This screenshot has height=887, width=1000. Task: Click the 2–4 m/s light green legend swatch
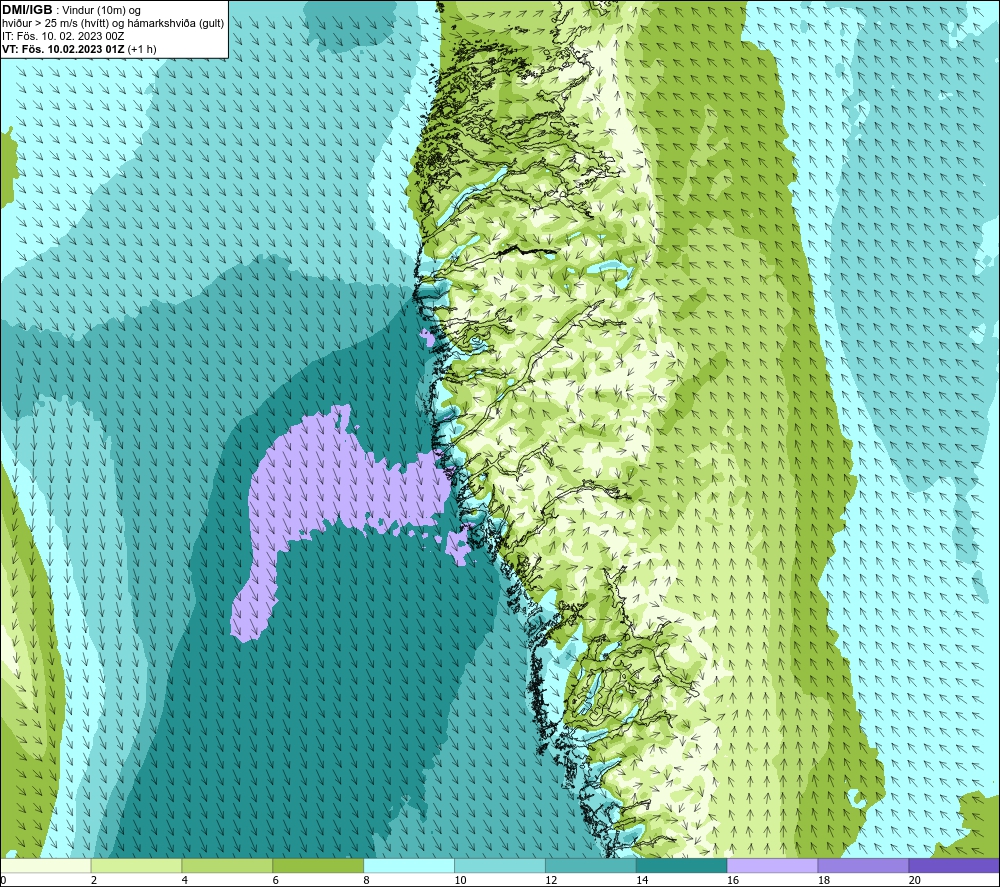[x=136, y=865]
